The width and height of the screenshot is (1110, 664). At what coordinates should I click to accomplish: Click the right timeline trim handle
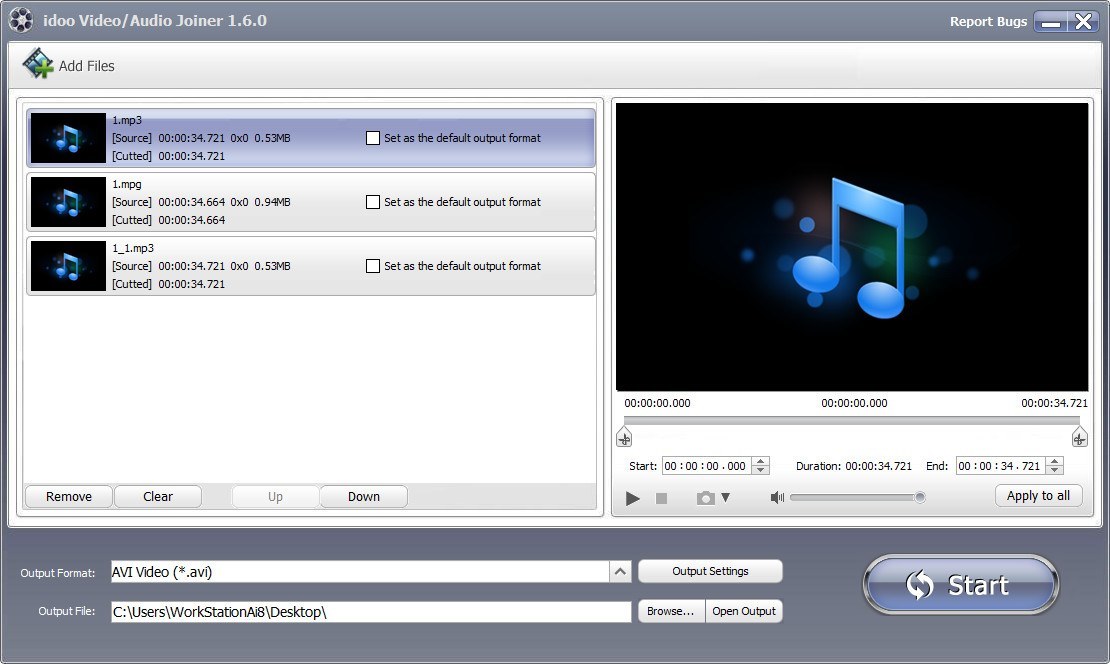(1079, 437)
